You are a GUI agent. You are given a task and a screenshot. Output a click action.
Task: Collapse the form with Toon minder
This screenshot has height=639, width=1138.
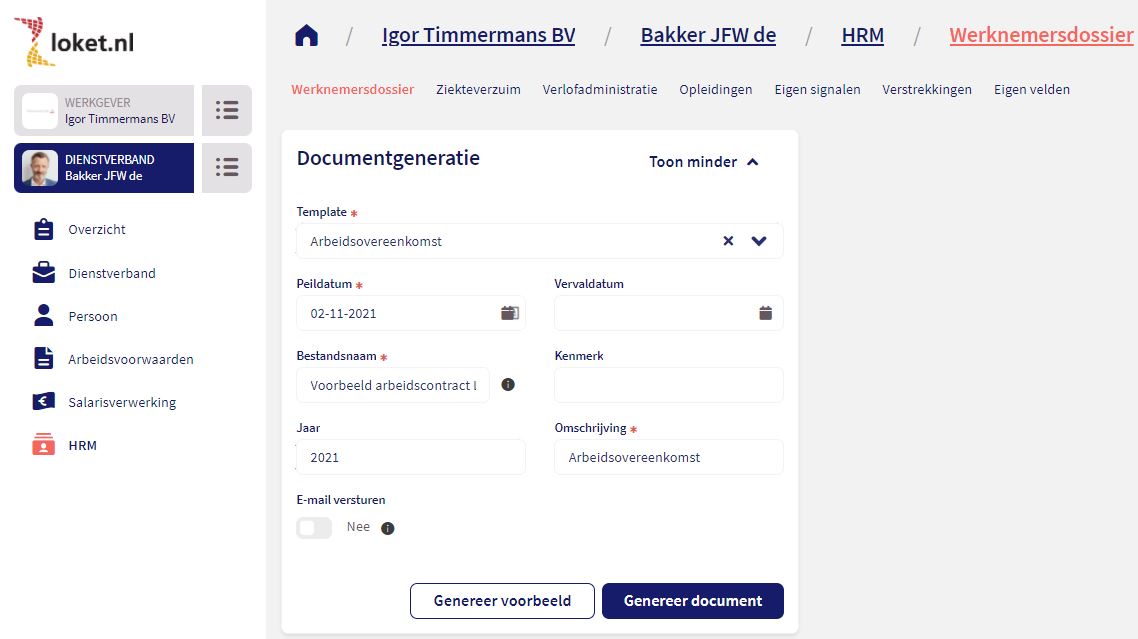pyautogui.click(x=703, y=162)
